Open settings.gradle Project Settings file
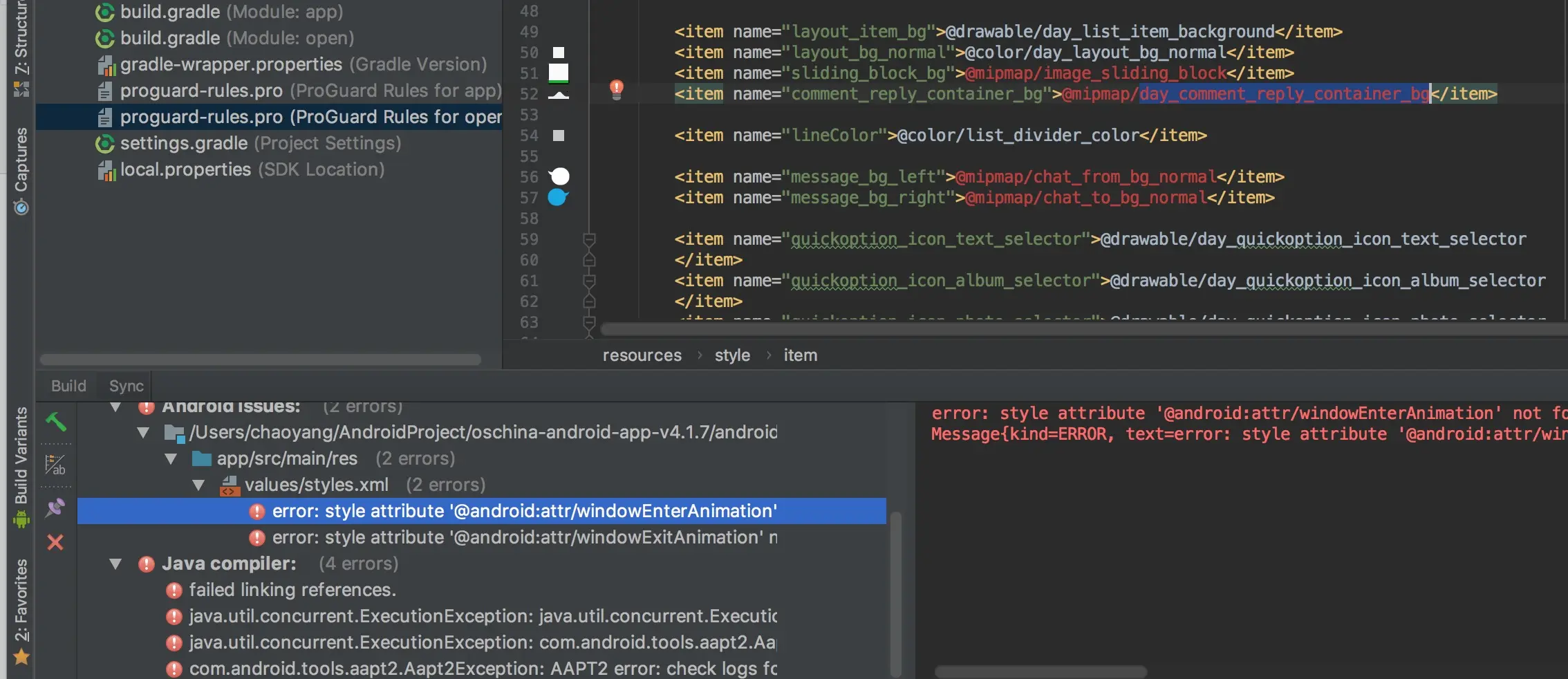 point(260,143)
